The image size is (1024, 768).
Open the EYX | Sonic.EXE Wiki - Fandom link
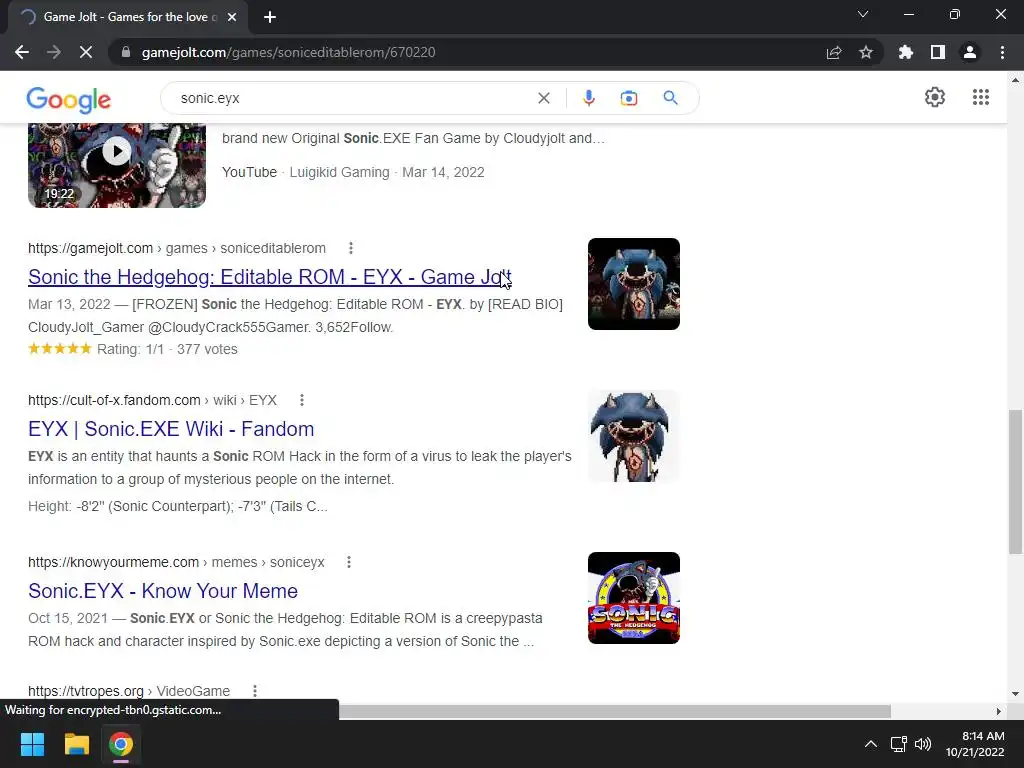[171, 429]
